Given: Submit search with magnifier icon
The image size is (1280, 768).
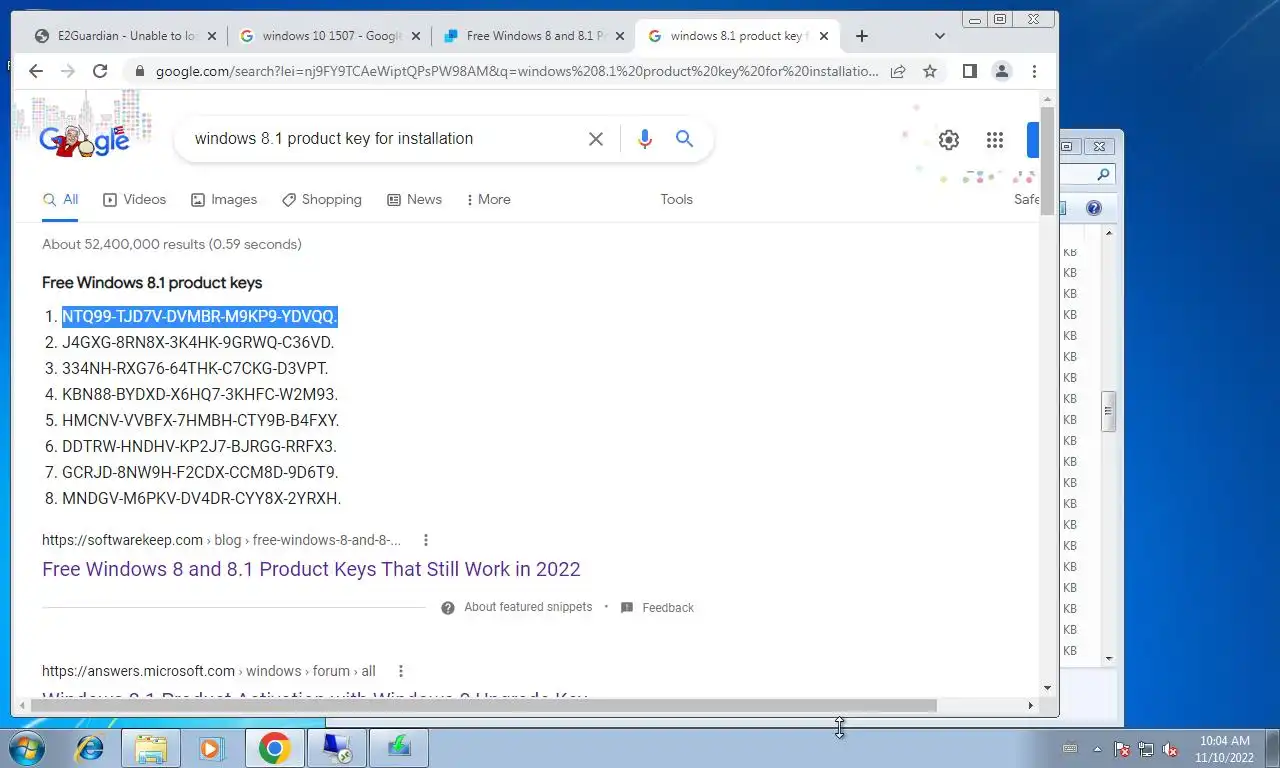Looking at the screenshot, I should (x=684, y=139).
